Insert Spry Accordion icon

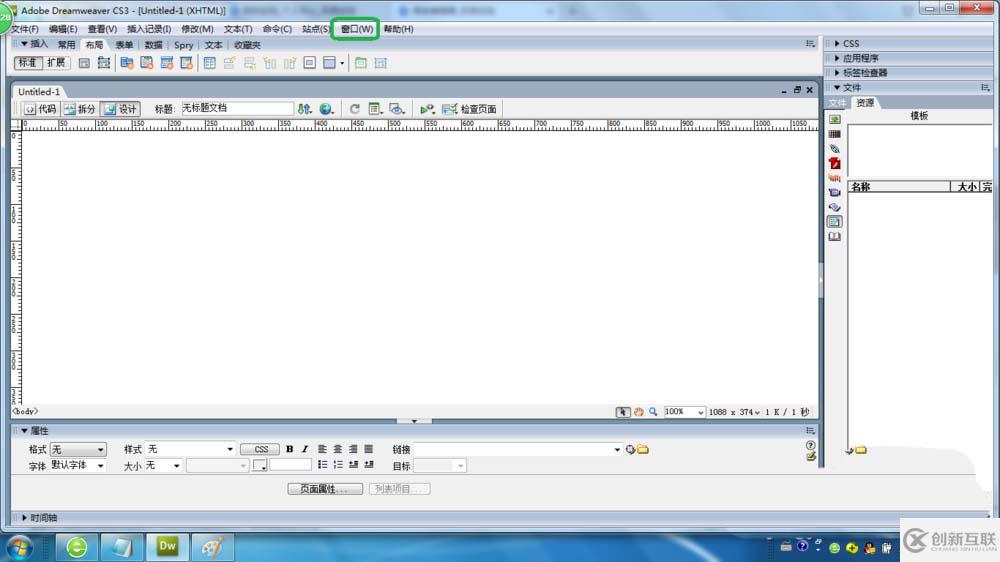(x=166, y=63)
